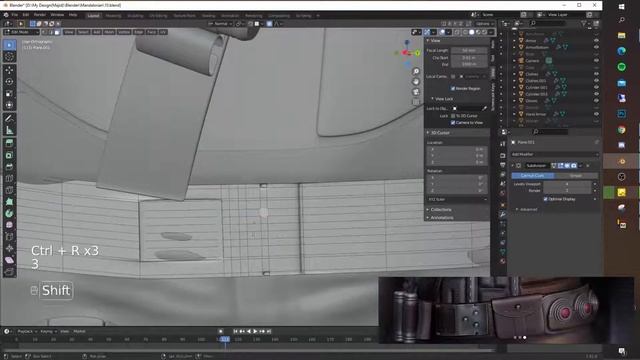Toggle the Render Region checkbox

pyautogui.click(x=453, y=88)
